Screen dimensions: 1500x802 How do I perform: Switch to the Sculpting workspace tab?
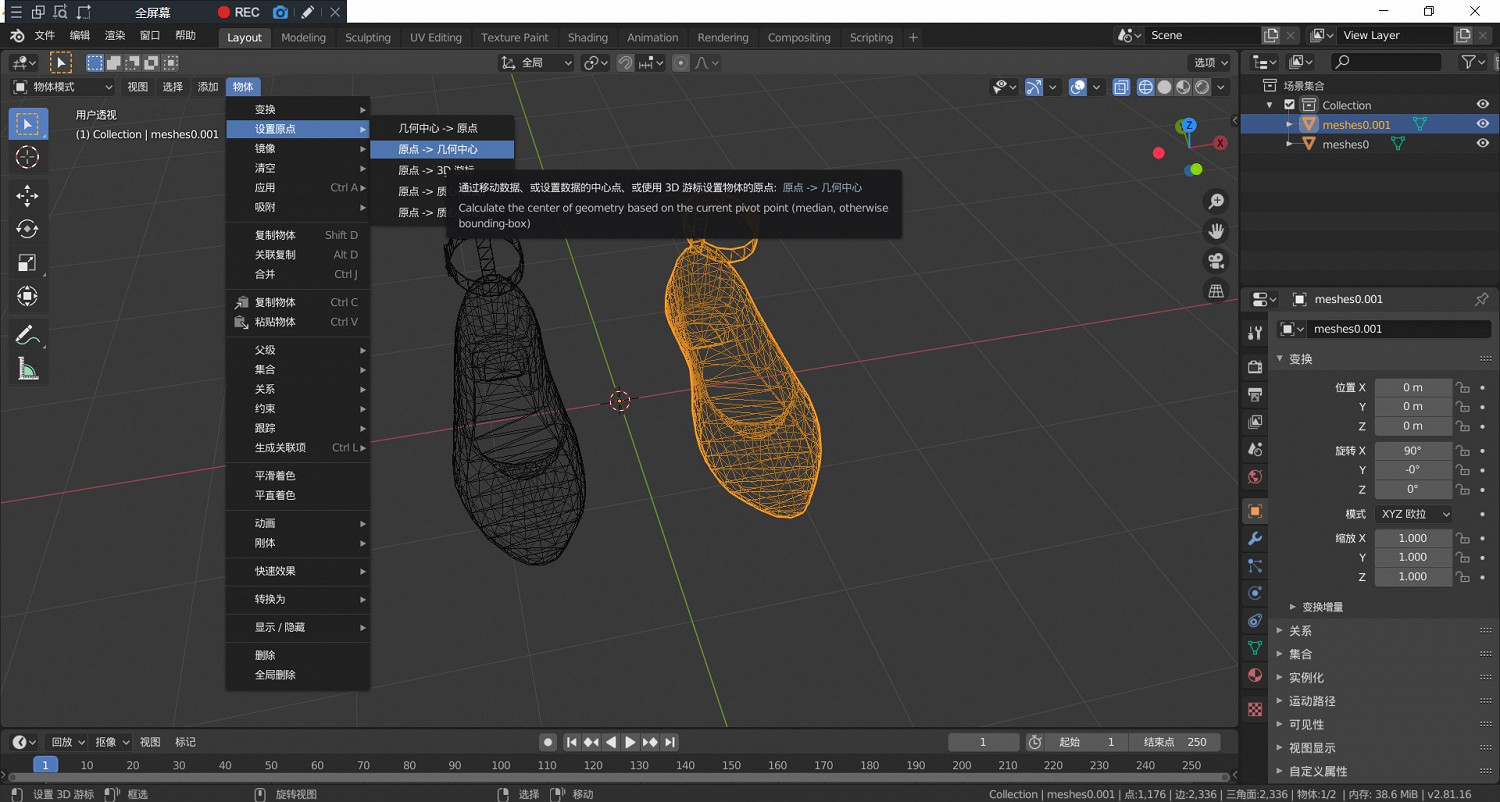point(367,38)
